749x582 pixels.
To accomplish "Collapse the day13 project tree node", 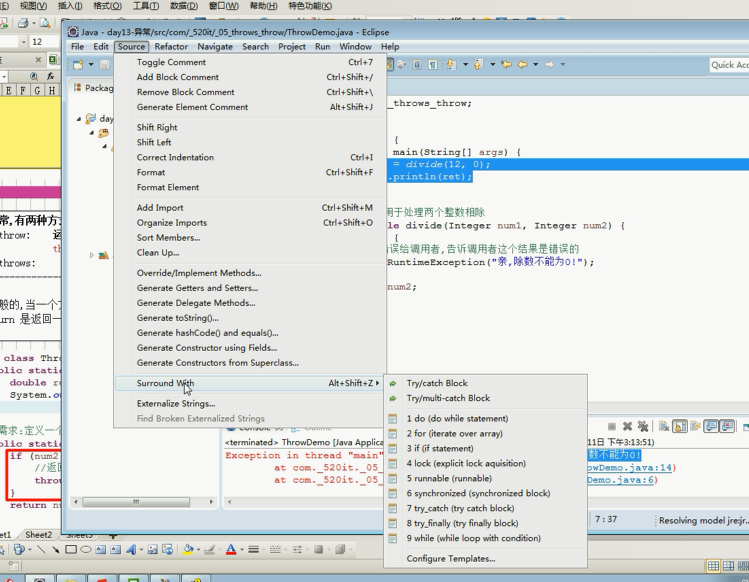I will [79, 118].
